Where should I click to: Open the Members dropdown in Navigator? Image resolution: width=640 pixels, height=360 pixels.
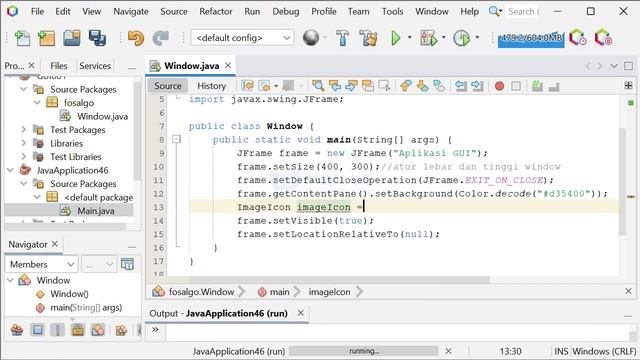pos(41,264)
